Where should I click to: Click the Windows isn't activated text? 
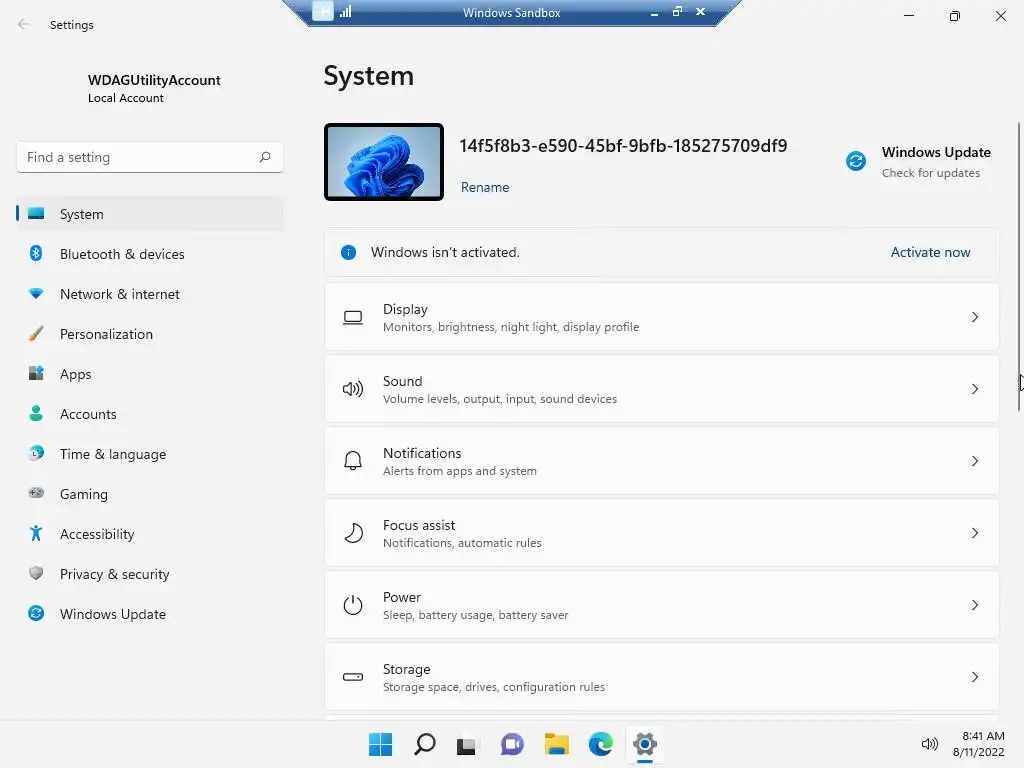pyautogui.click(x=445, y=252)
